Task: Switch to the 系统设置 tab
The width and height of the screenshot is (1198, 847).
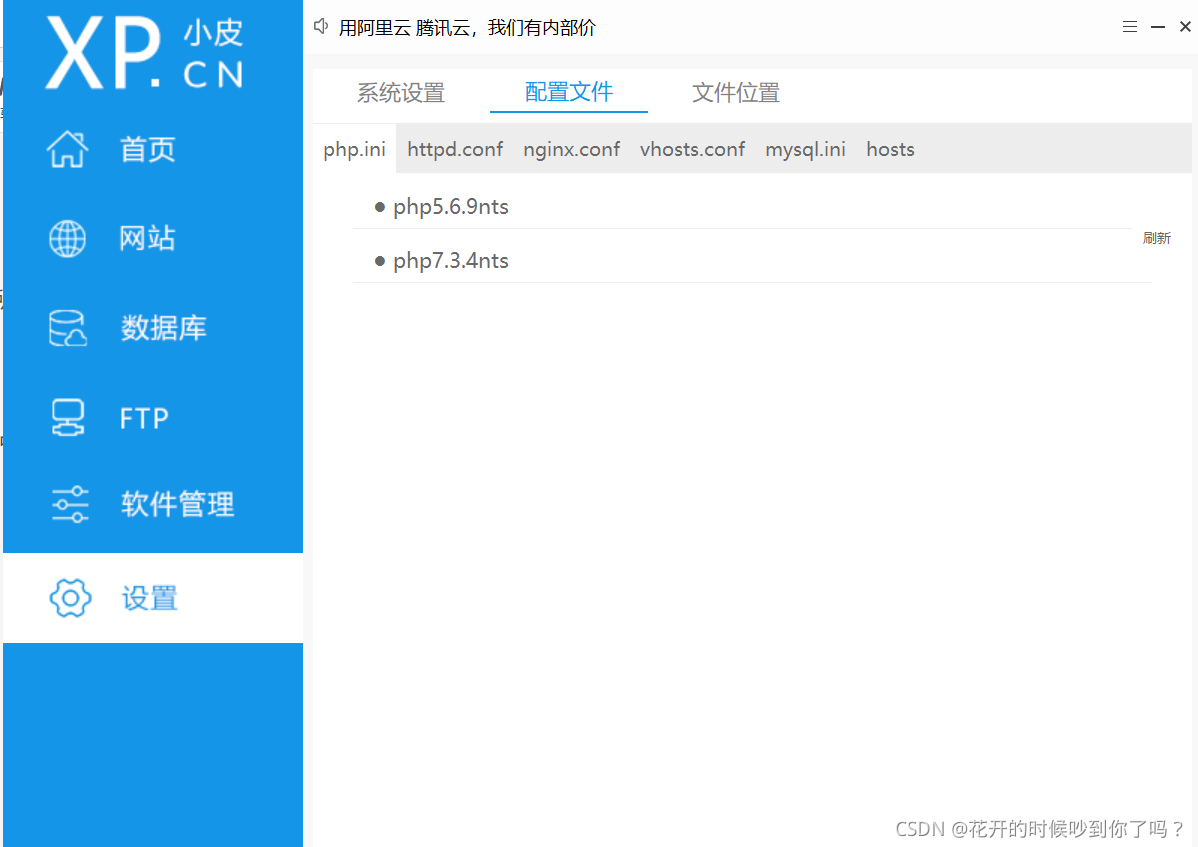Action: tap(401, 92)
